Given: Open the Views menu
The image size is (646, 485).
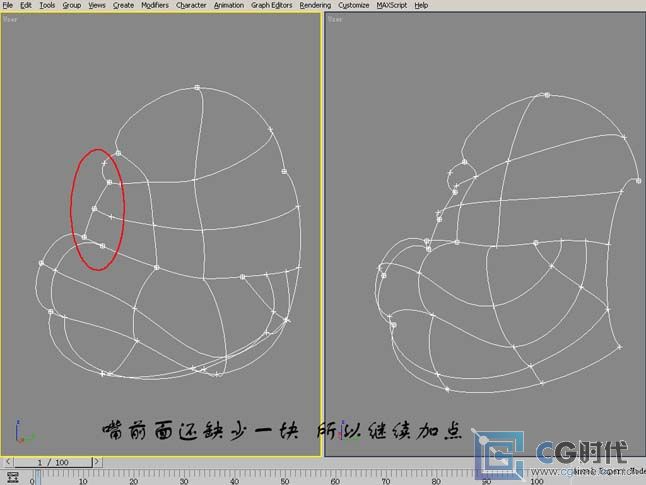Looking at the screenshot, I should [97, 5].
